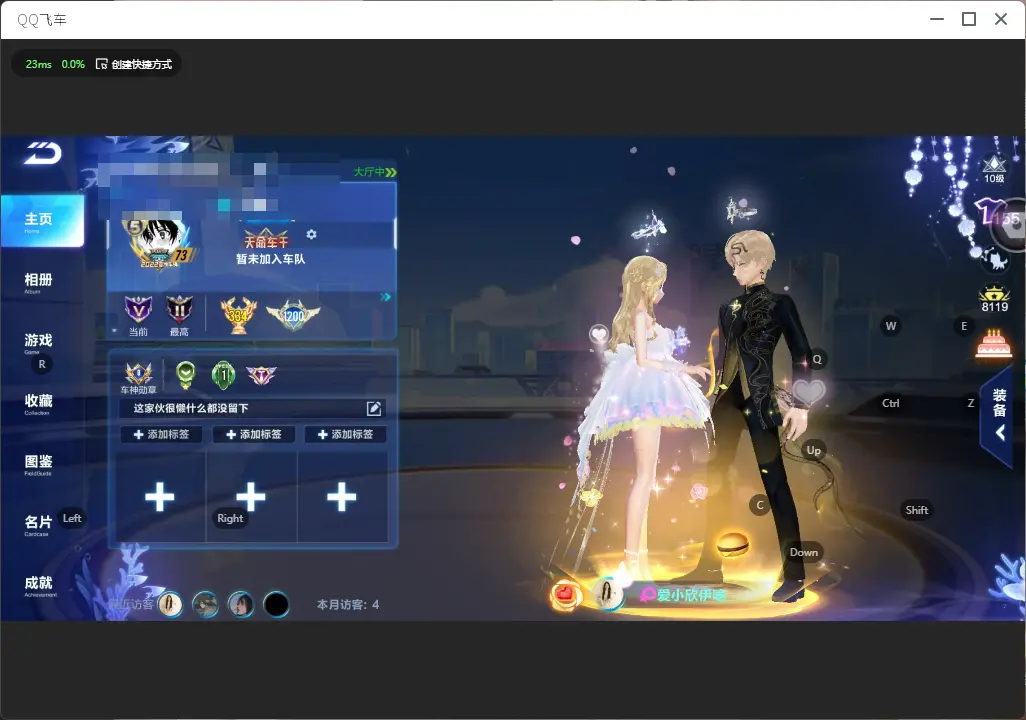This screenshot has height=720, width=1026.
Task: Click the leftmost 添加标签 button
Action: click(x=161, y=434)
